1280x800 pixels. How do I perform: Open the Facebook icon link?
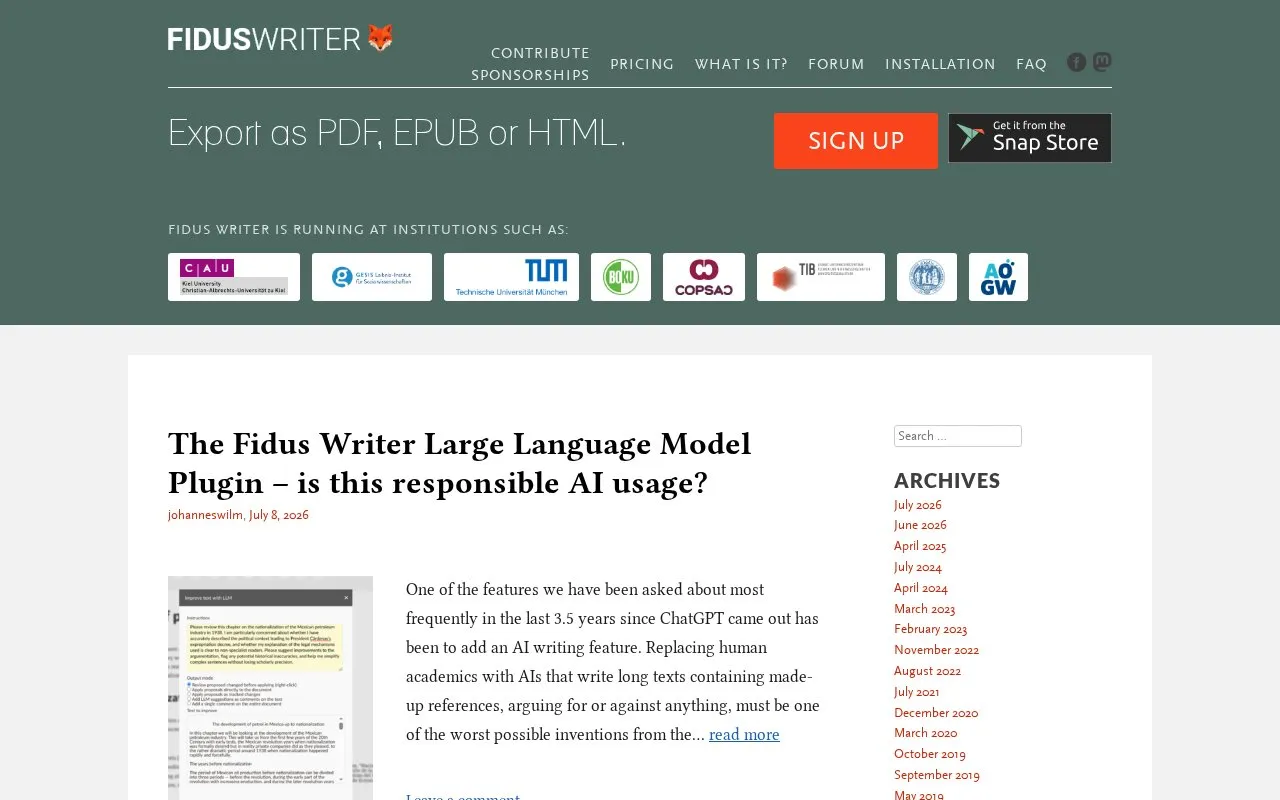pos(1076,62)
